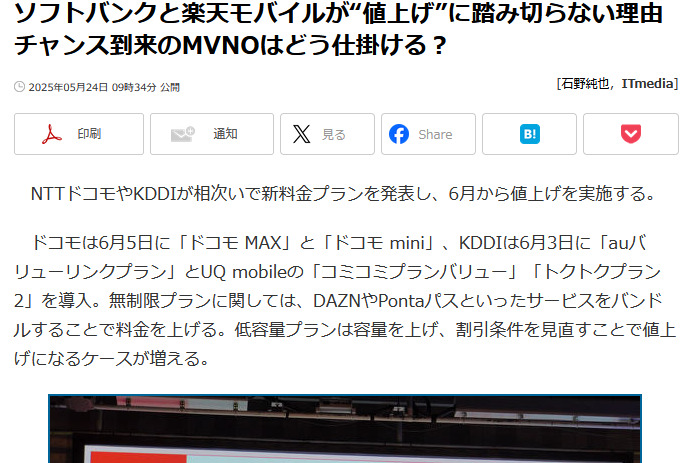Open the ITmedia link in the byline
The height and width of the screenshot is (463, 685).
(x=647, y=83)
